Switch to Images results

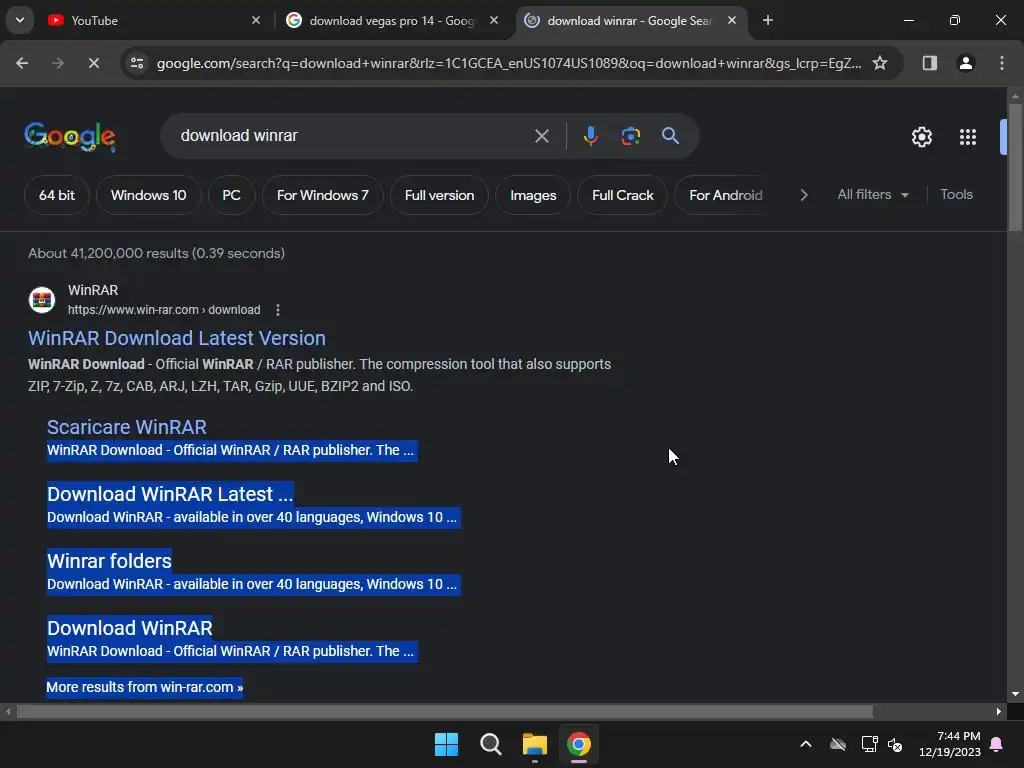coord(533,195)
